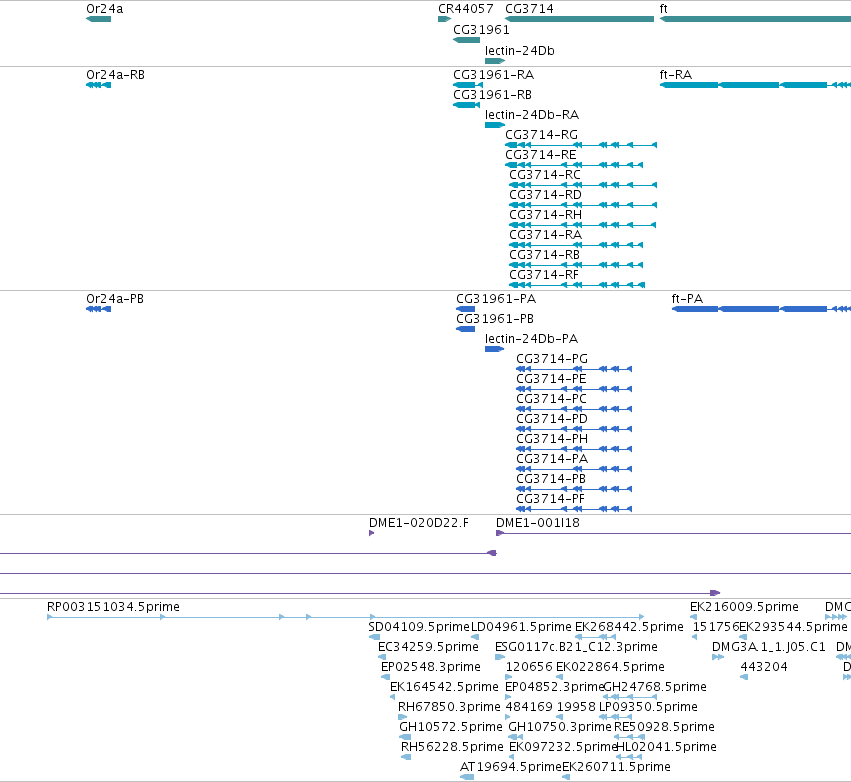
Task: Click the RH67850.3prime EST label
Action: pos(449,708)
